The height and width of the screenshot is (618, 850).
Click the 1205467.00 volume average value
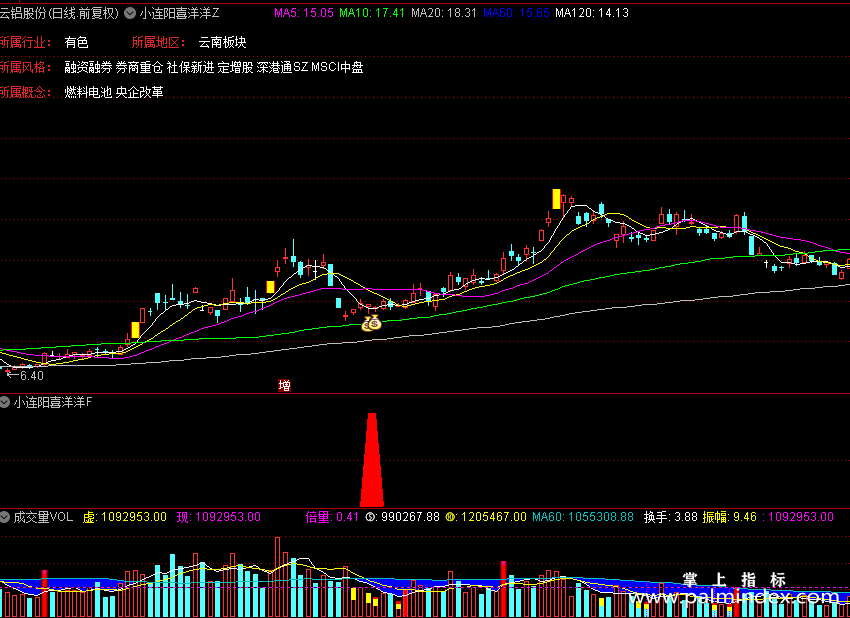click(x=494, y=517)
